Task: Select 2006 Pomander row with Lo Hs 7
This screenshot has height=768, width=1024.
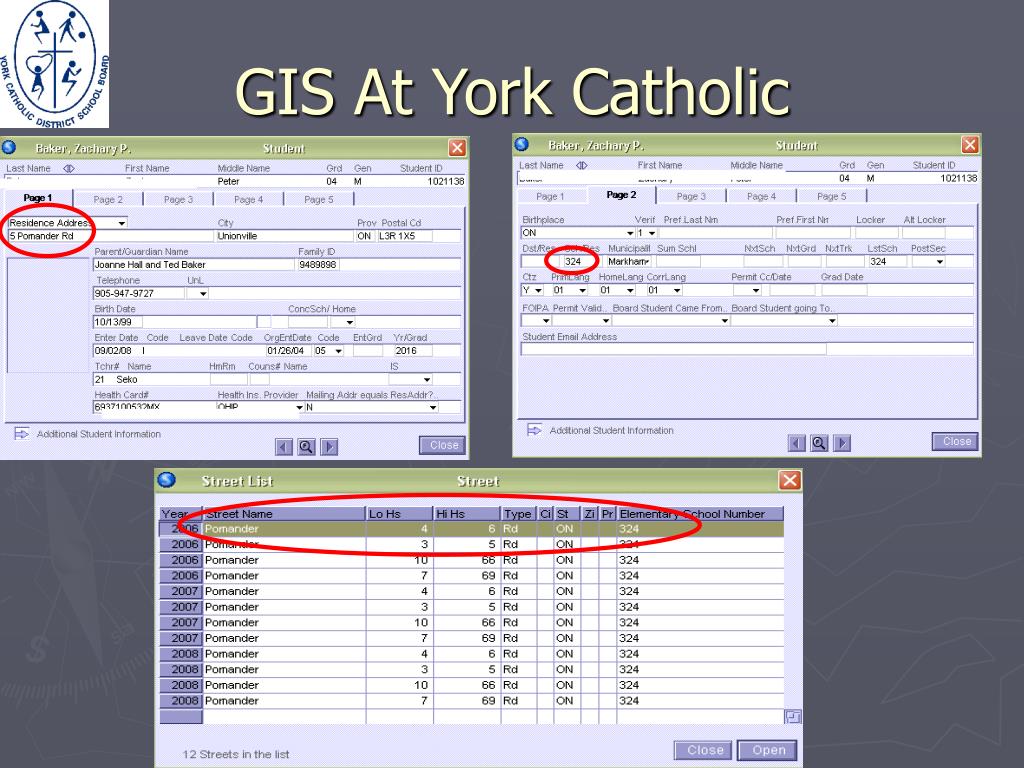Action: click(472, 576)
